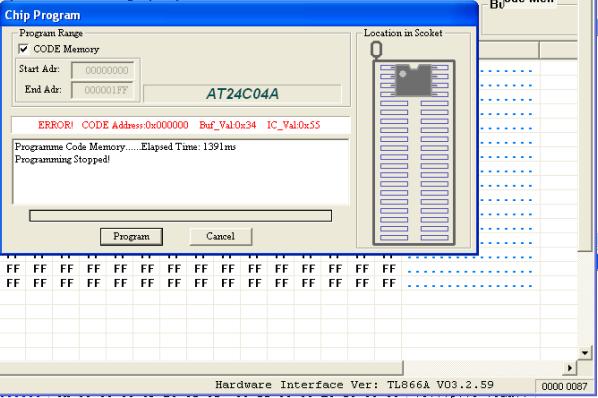
Task: Click the bottom-left pin of the socket diagram
Action: pyautogui.click(x=394, y=238)
